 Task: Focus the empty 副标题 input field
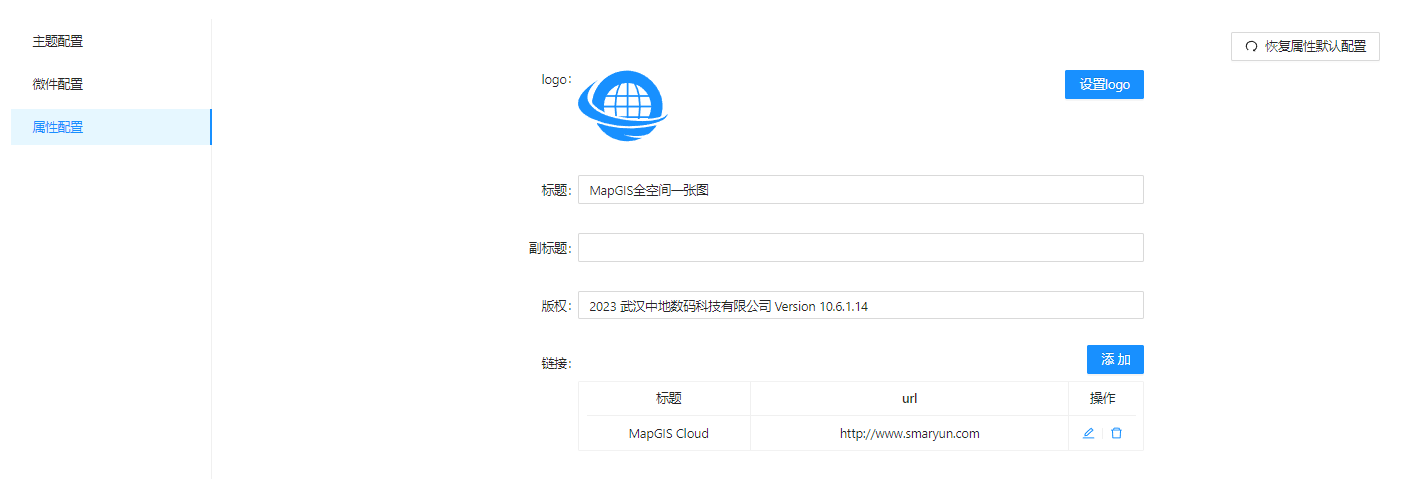861,248
